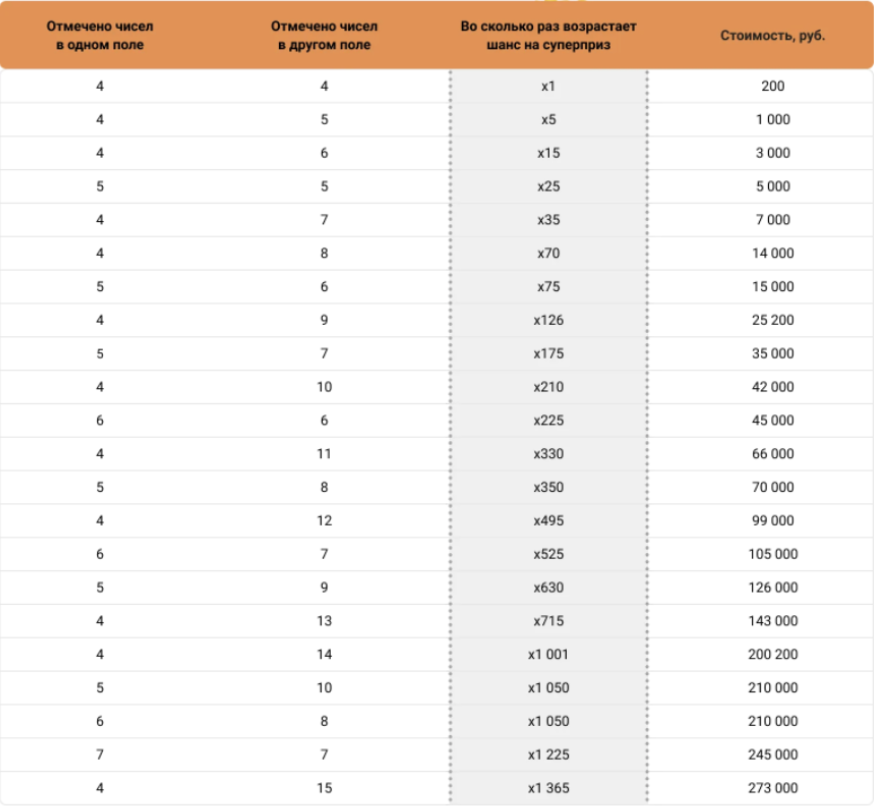Image resolution: width=876 pixels, height=808 pixels.
Task: Select the x35 multiplier cell
Action: (548, 220)
